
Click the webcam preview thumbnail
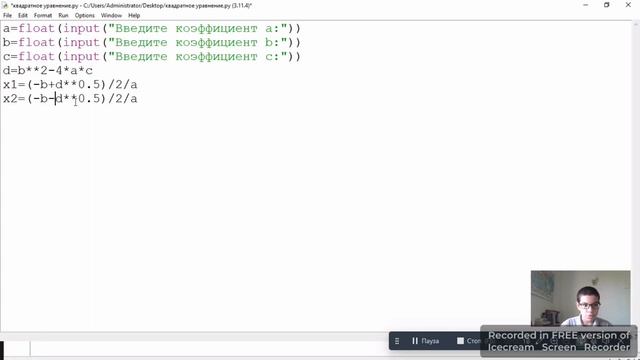580,298
